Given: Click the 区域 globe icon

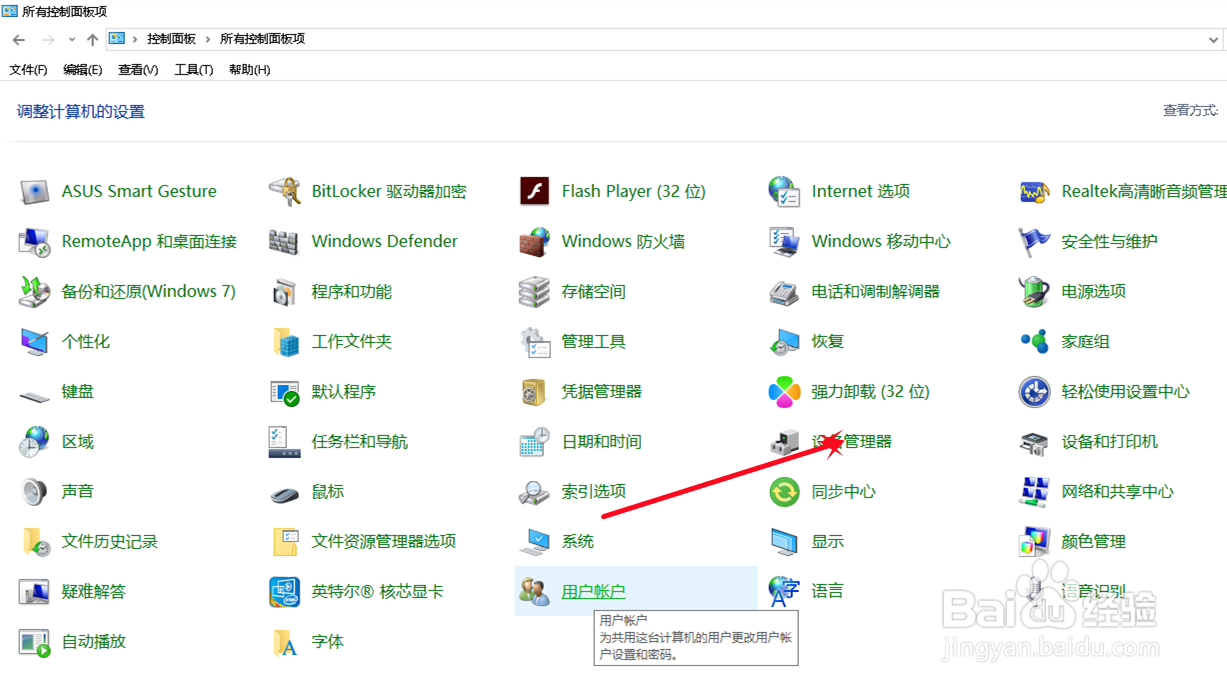Looking at the screenshot, I should 35,441.
